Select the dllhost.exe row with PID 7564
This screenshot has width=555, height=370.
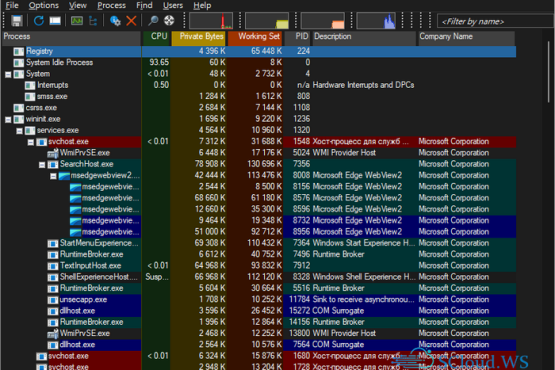click(258, 345)
